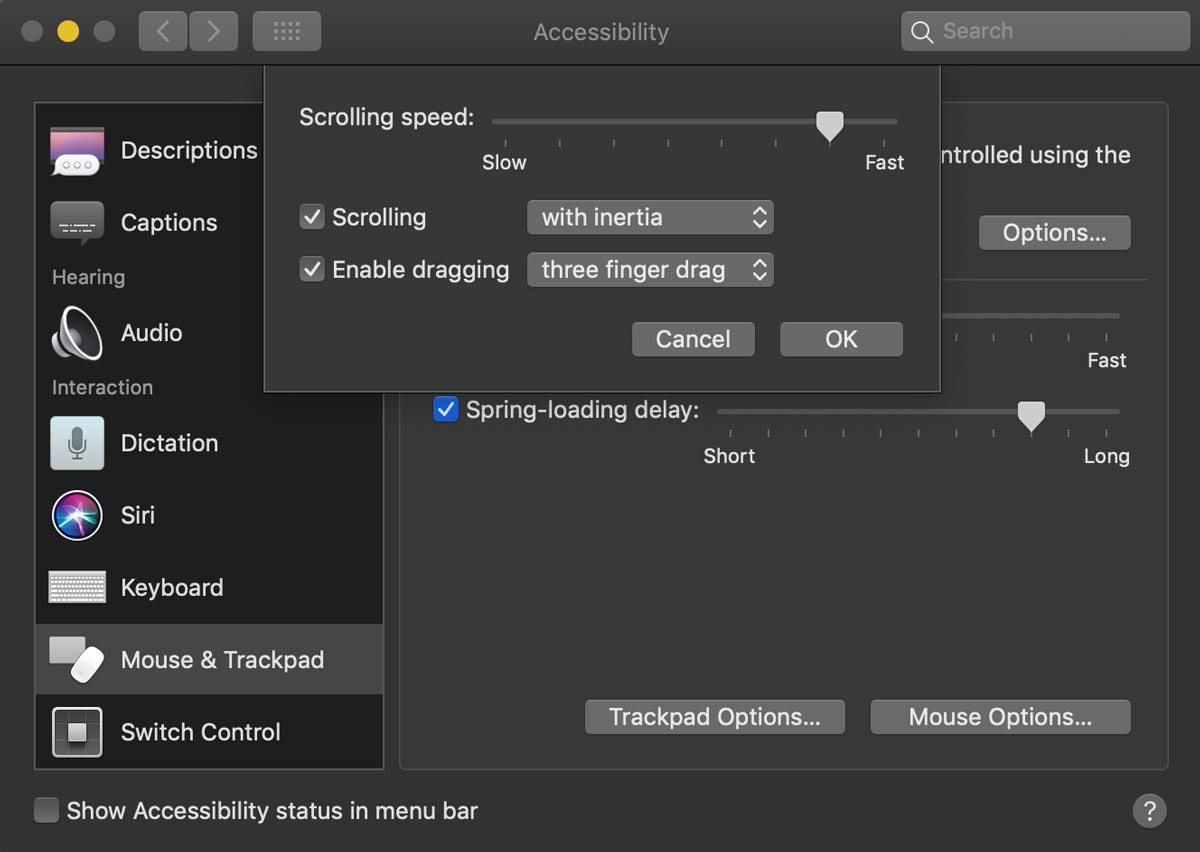The height and width of the screenshot is (852, 1200).
Task: Confirm with the OK button
Action: tap(841, 339)
